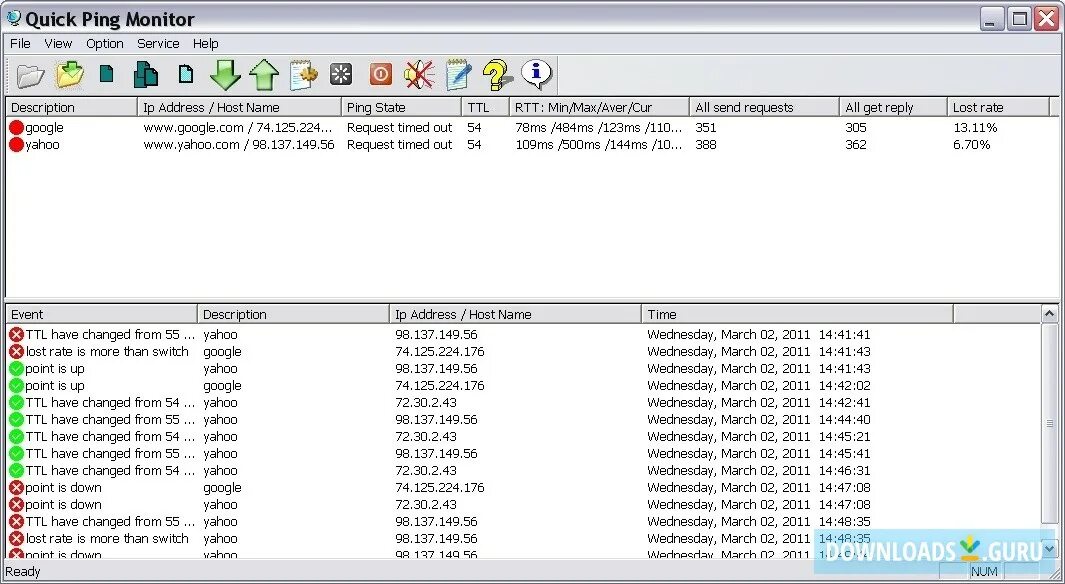The height and width of the screenshot is (584, 1065).
Task: Click the single dark teal page icon
Action: tap(107, 73)
